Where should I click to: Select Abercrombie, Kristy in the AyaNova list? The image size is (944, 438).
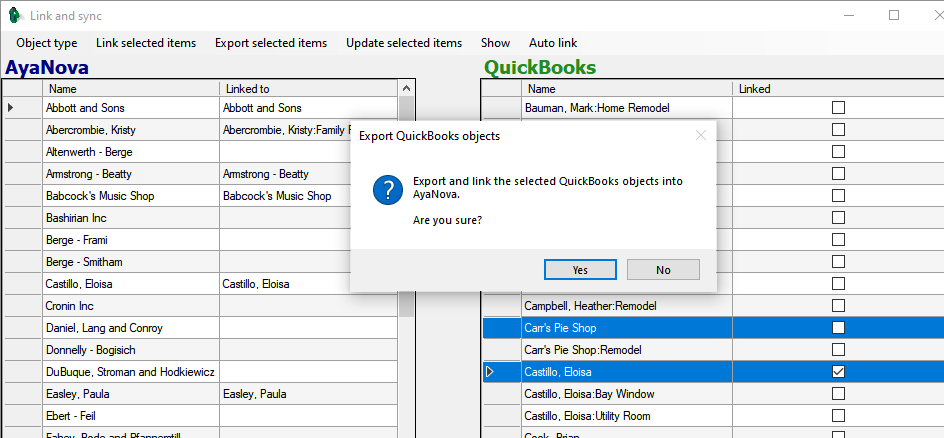[131, 130]
